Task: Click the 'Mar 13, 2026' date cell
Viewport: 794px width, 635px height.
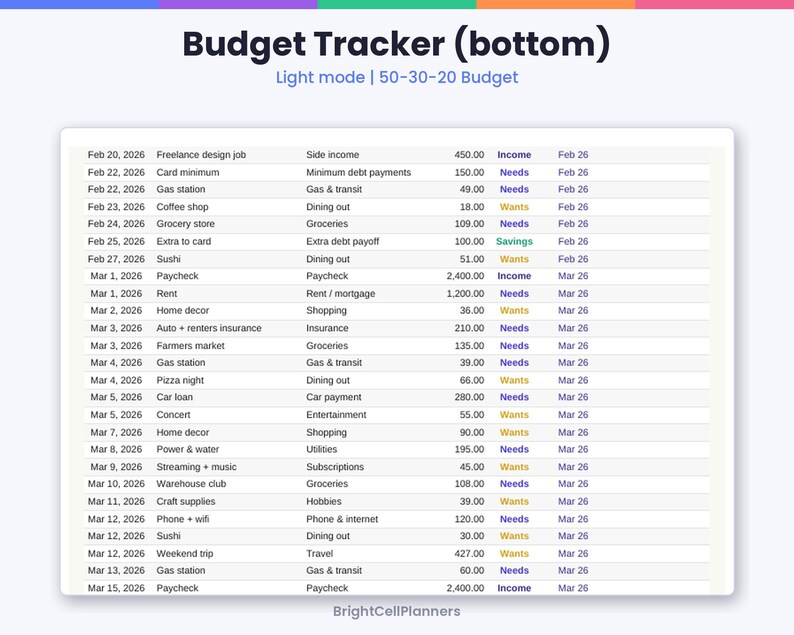Action: tap(116, 570)
